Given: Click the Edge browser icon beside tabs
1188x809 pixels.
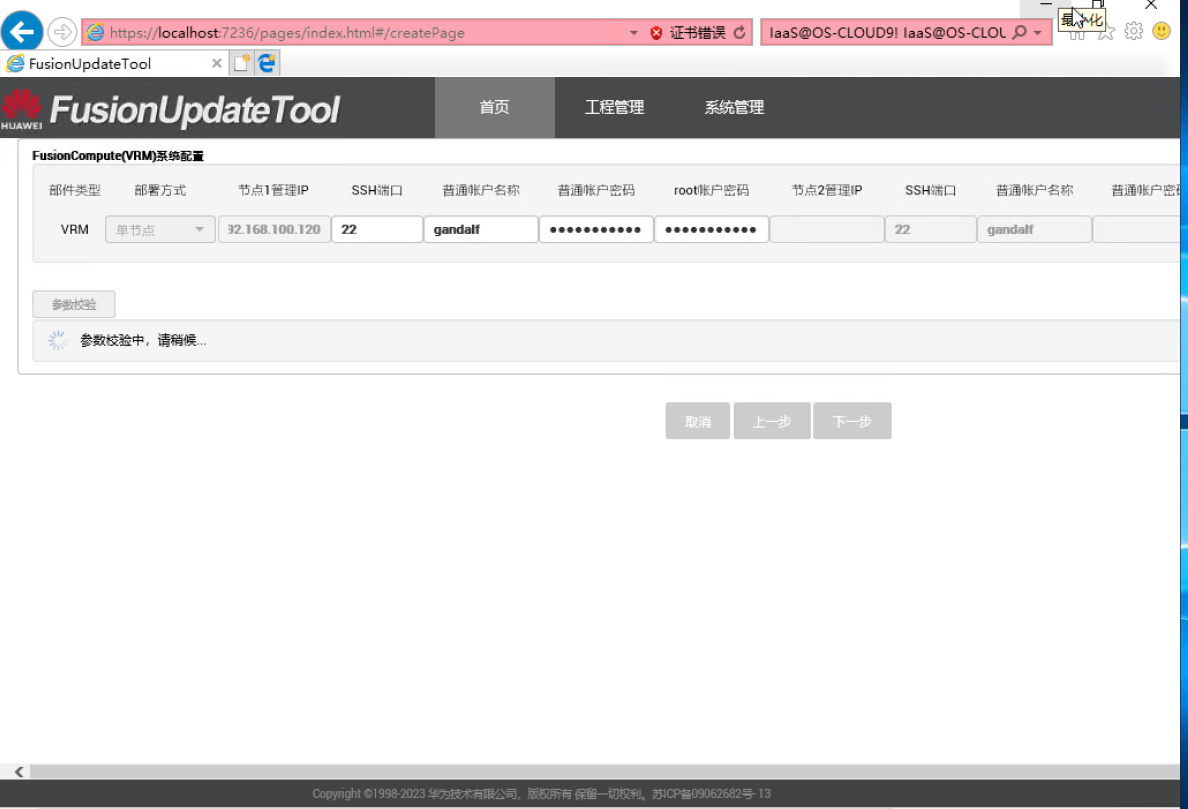Looking at the screenshot, I should click(x=267, y=63).
